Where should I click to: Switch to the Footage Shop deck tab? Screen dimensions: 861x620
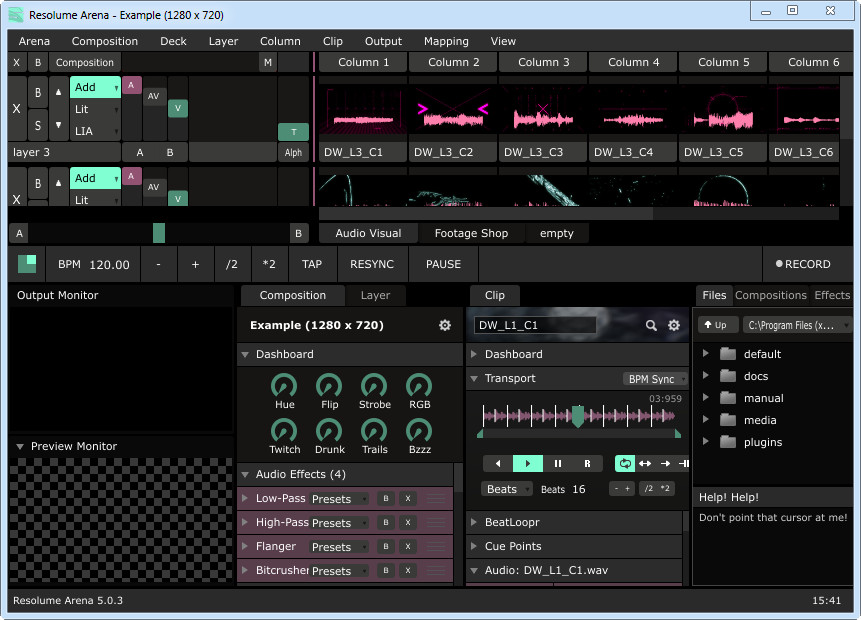point(470,233)
